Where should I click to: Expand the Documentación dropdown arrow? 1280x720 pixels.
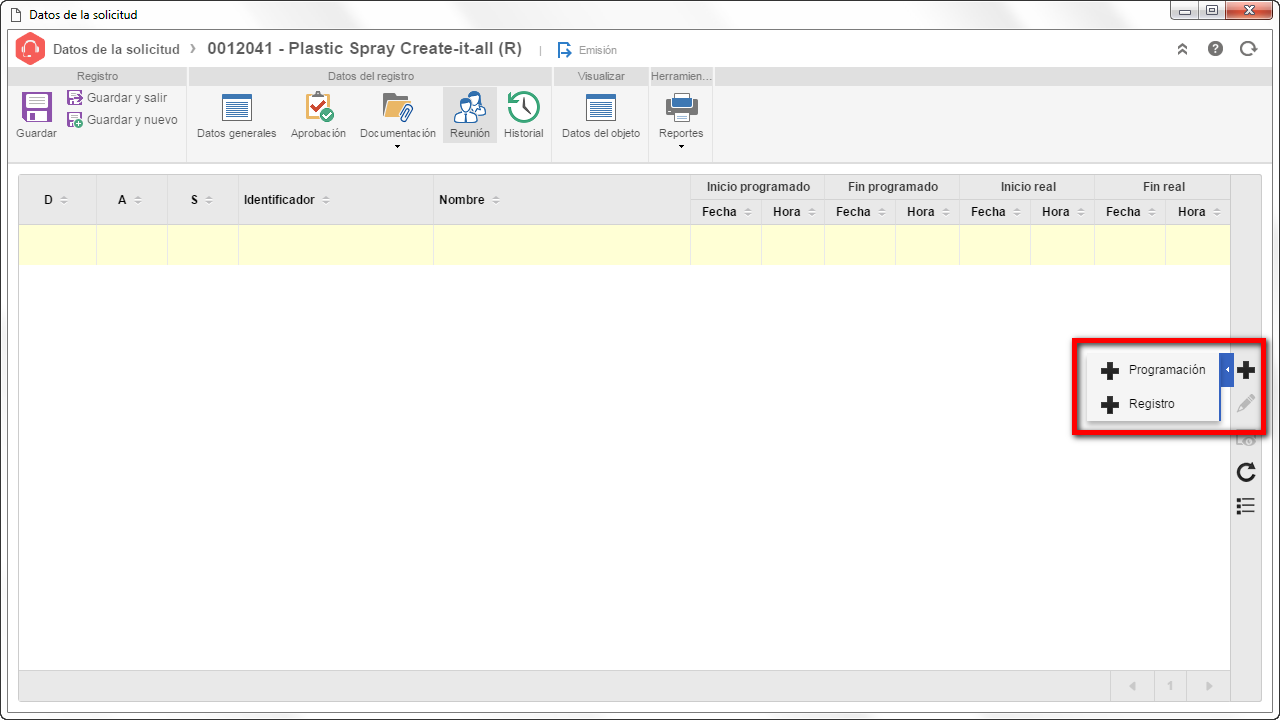(398, 147)
